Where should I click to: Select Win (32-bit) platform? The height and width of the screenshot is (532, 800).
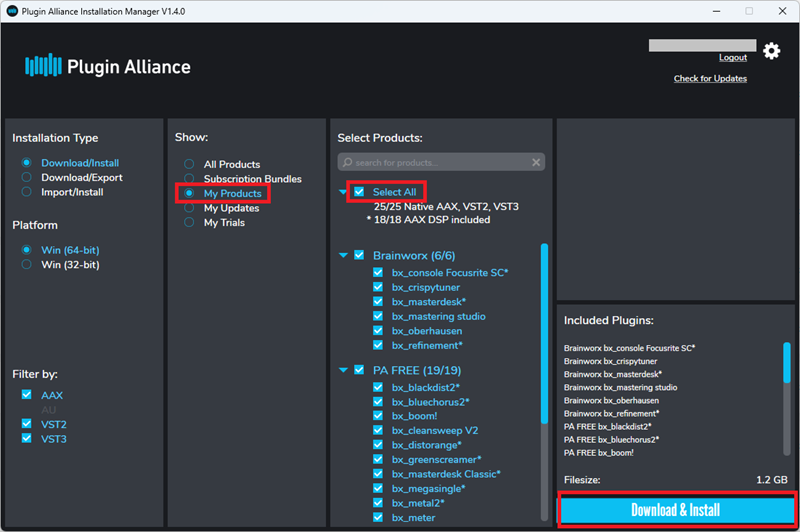[27, 265]
